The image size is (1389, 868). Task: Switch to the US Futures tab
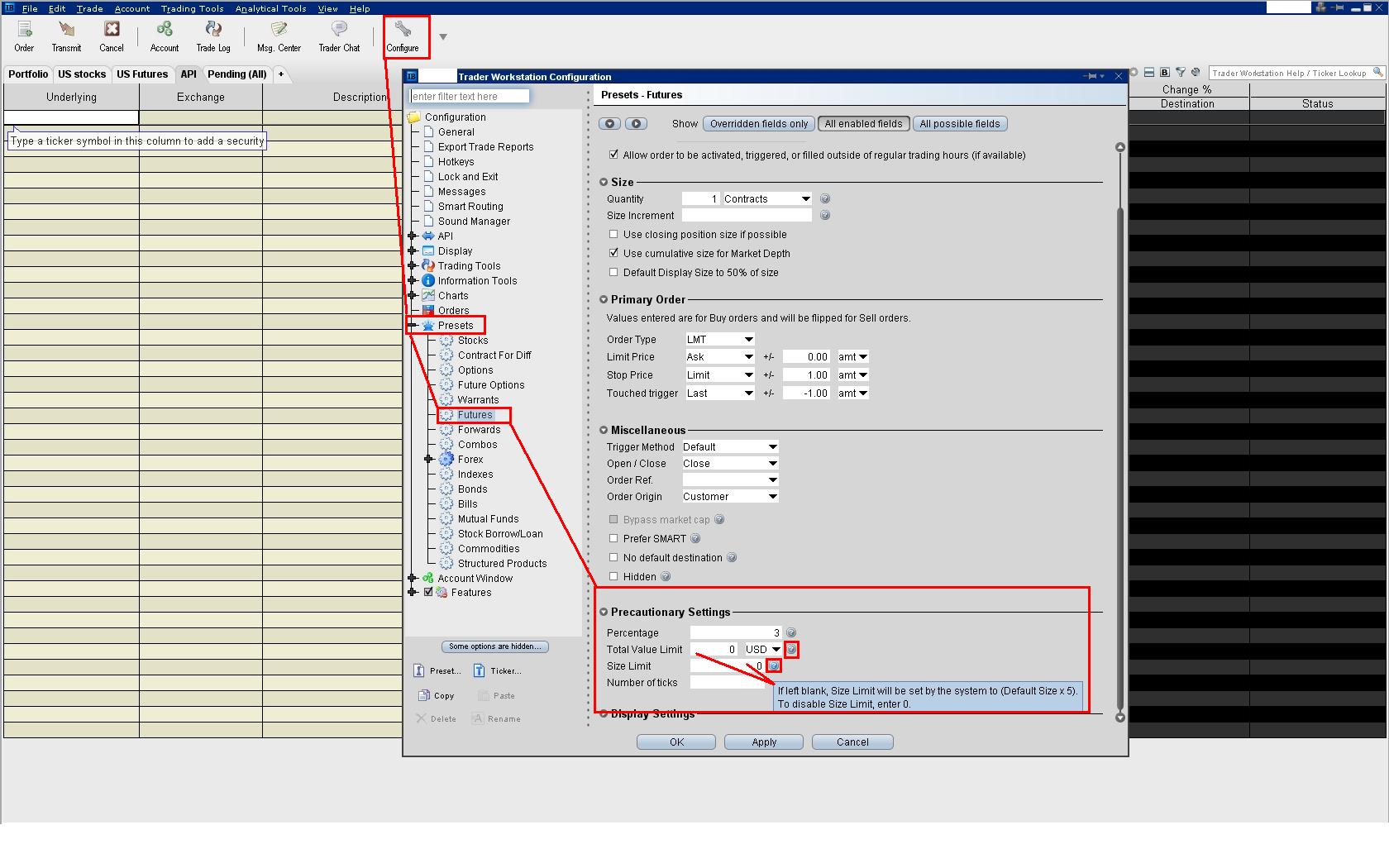pyautogui.click(x=142, y=74)
